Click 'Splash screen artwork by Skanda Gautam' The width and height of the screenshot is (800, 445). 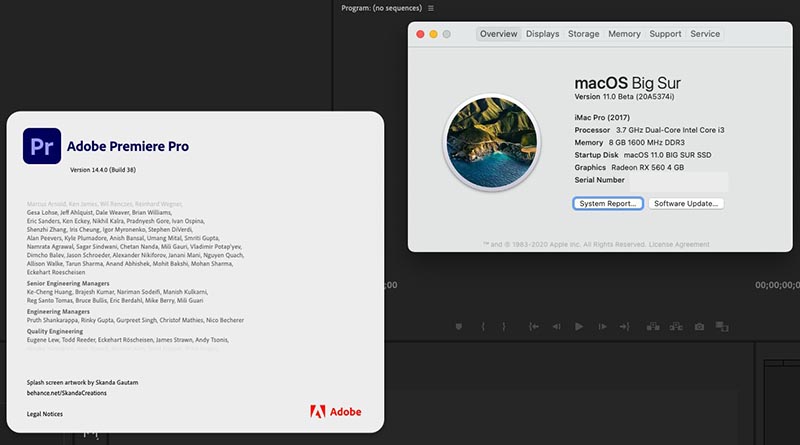tap(83, 382)
